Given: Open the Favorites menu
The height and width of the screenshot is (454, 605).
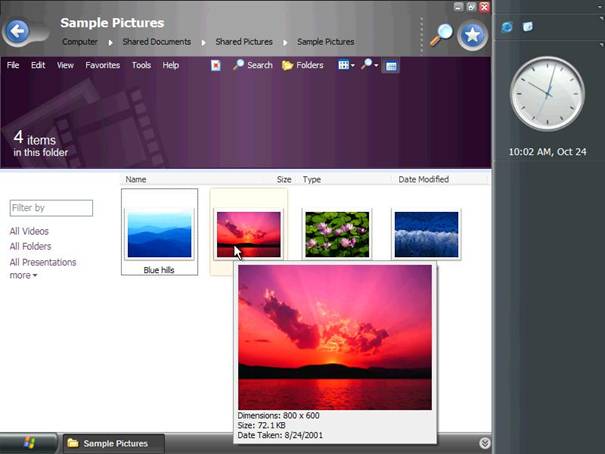Looking at the screenshot, I should 102,65.
